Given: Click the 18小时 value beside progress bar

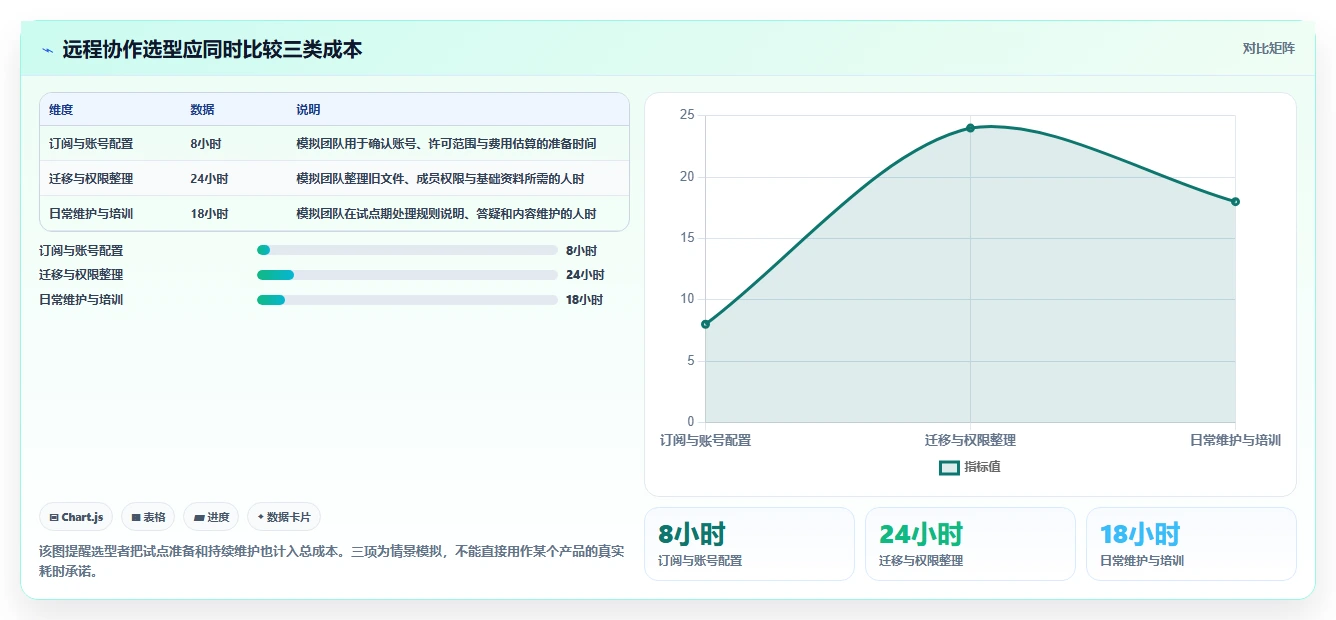Looking at the screenshot, I should [585, 300].
